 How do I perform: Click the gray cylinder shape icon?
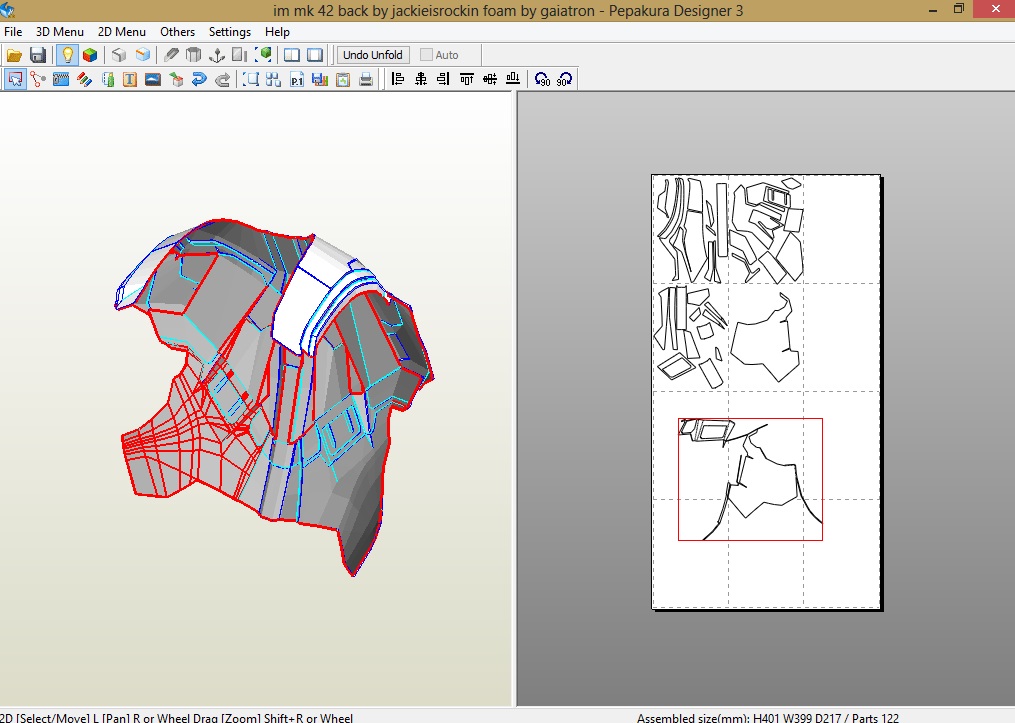193,55
